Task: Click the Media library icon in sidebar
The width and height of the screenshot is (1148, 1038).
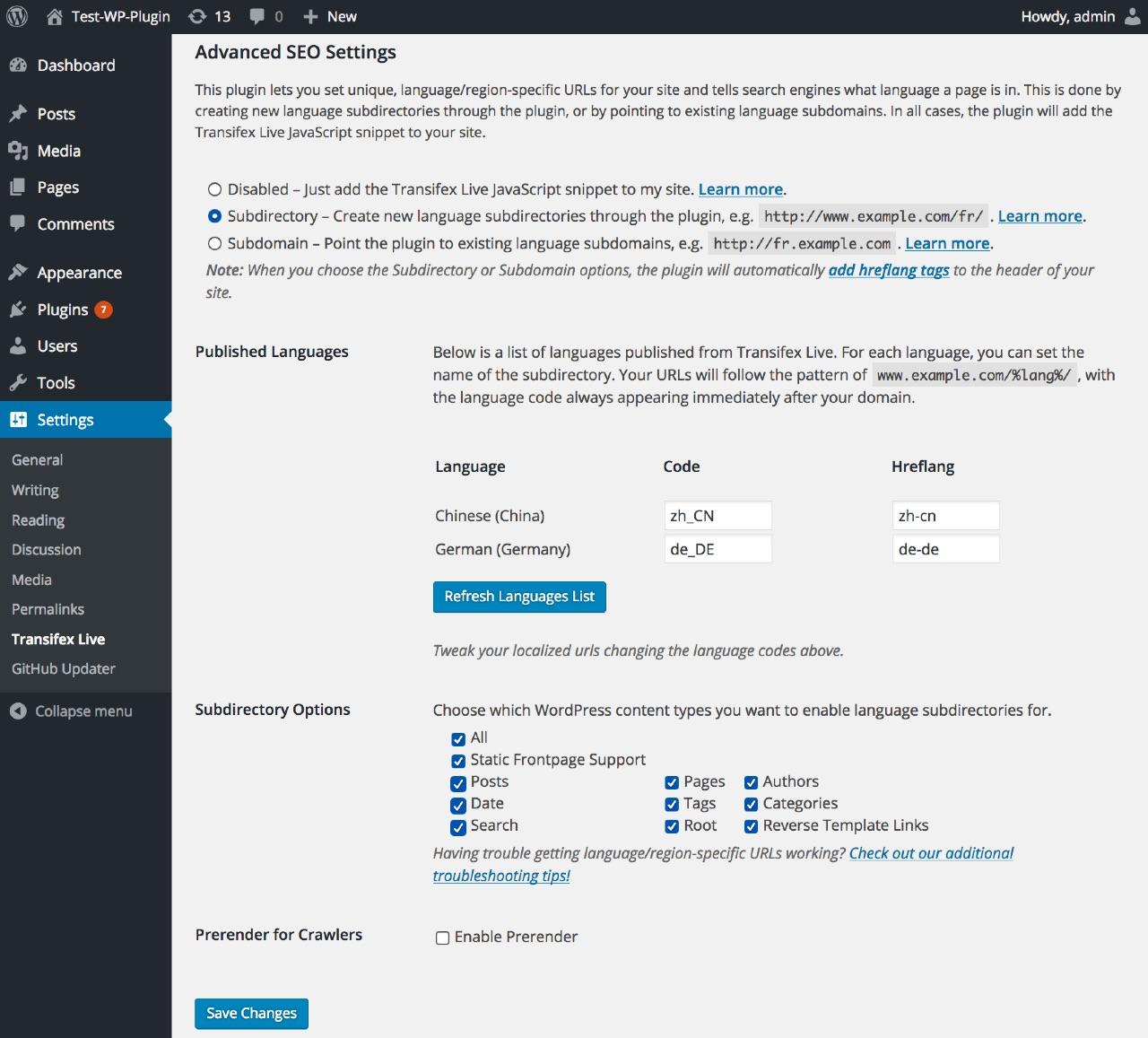Action: [18, 150]
